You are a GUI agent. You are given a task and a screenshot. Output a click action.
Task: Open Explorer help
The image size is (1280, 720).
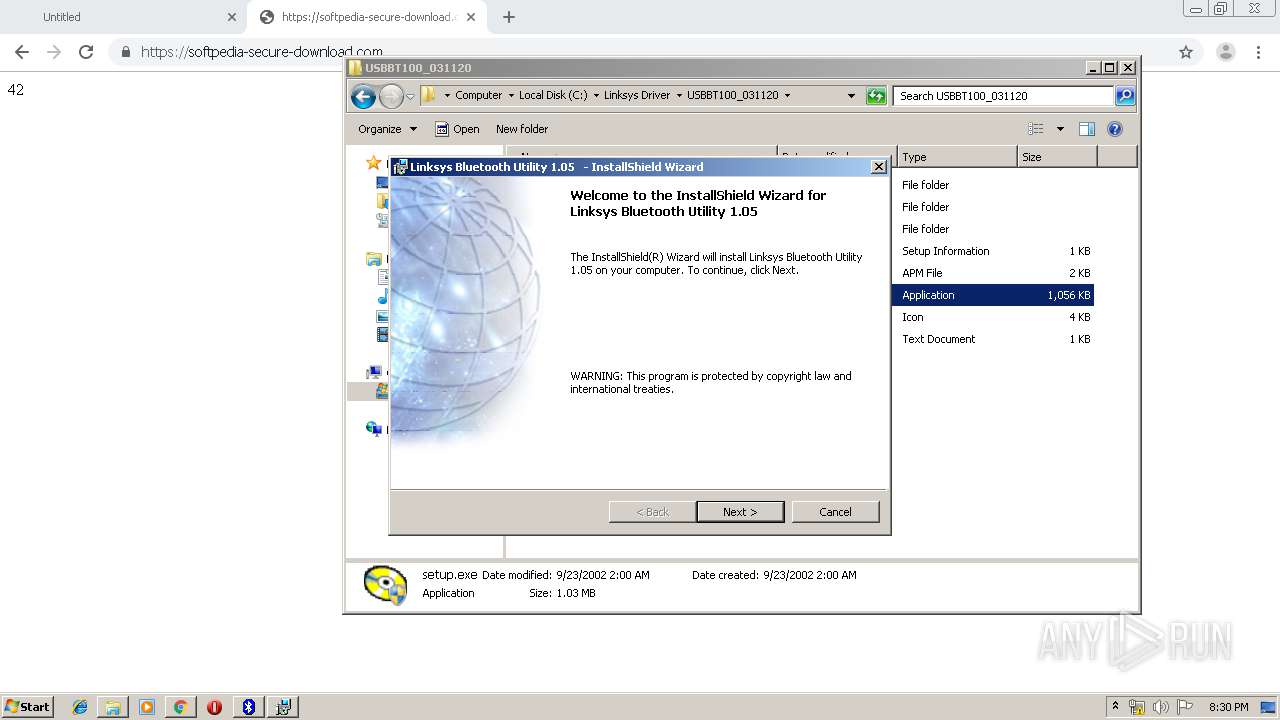(x=1115, y=129)
